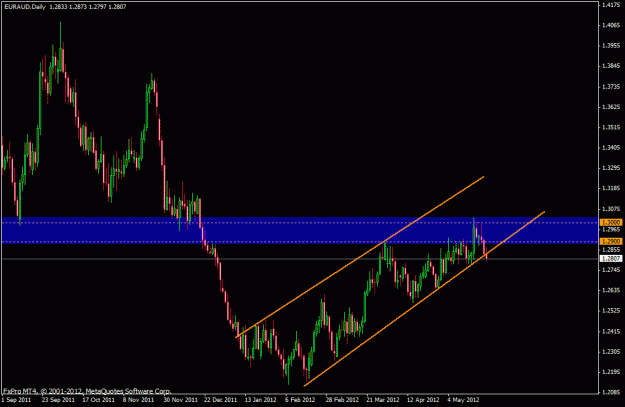Click the 1.2965 price axis label
This screenshot has width=625, height=407.
611,230
